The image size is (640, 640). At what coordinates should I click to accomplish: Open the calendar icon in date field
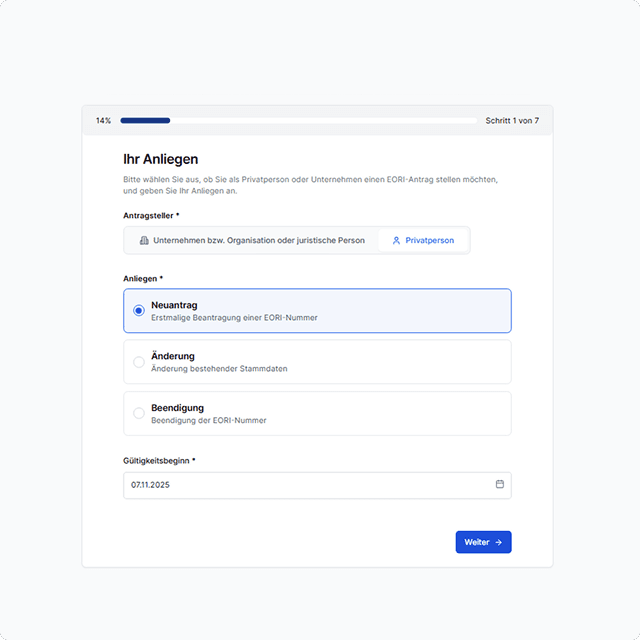[x=500, y=484]
